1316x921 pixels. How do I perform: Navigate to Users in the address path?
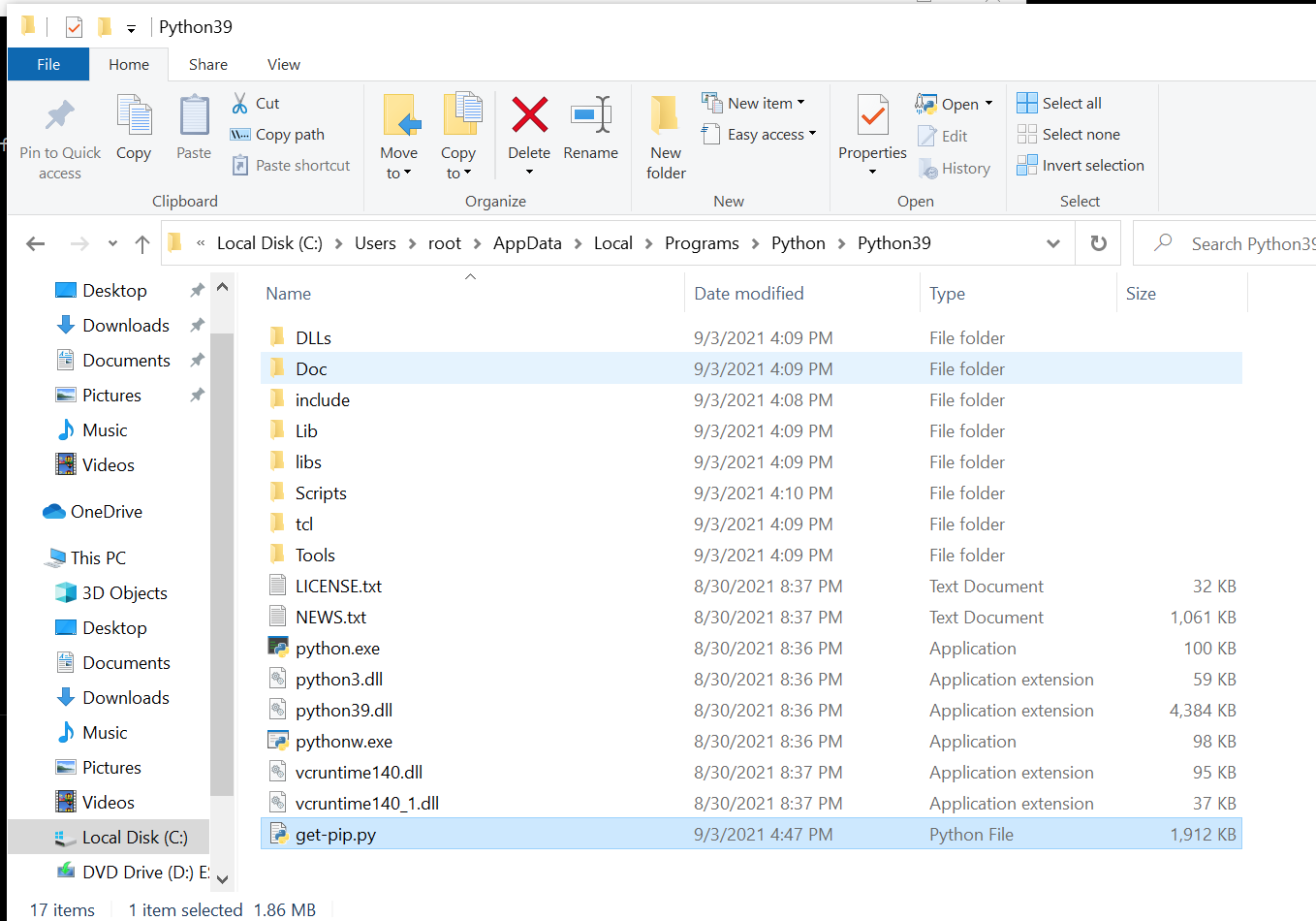point(375,243)
